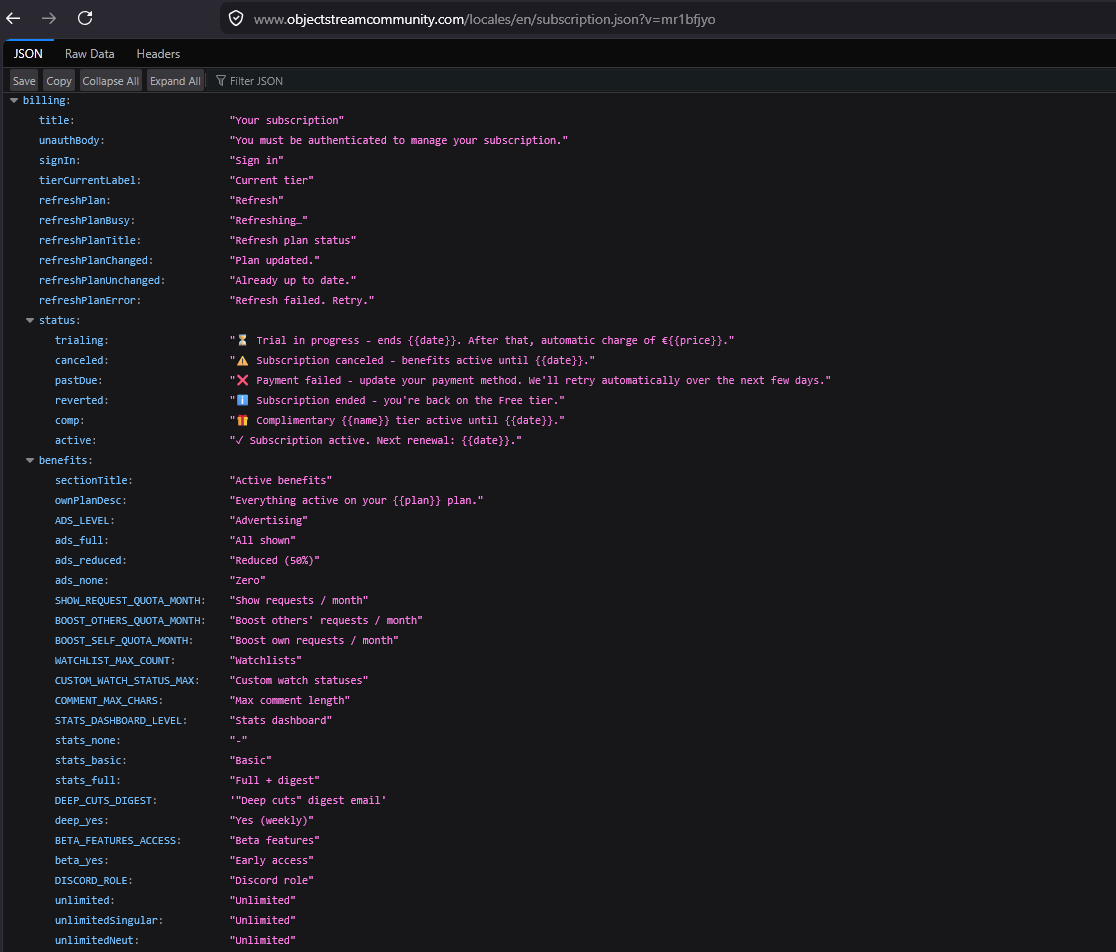
Task: Click the value "Refreshing…"
Action: 268,221
